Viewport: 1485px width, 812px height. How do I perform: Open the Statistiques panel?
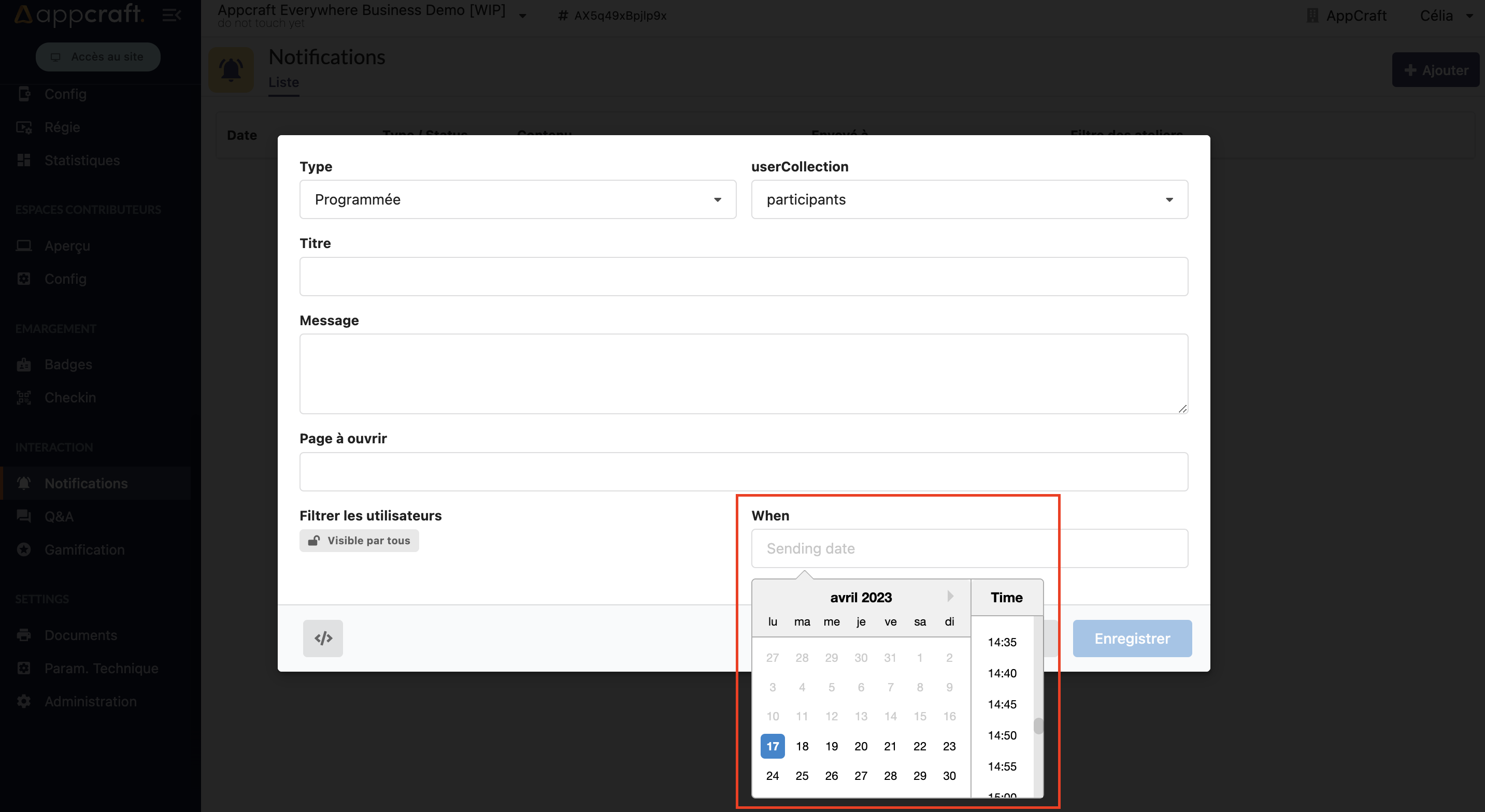click(x=83, y=159)
